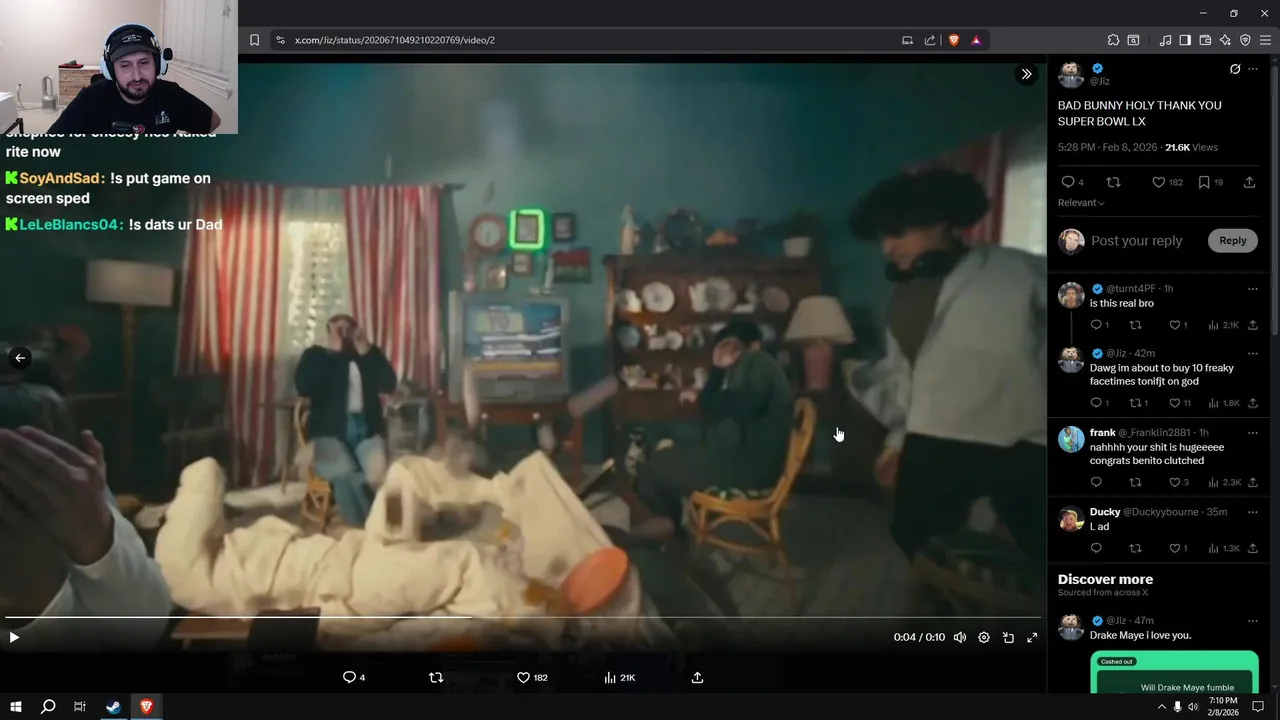Seek on the video progress bar
The image size is (1280, 720).
tap(523, 617)
